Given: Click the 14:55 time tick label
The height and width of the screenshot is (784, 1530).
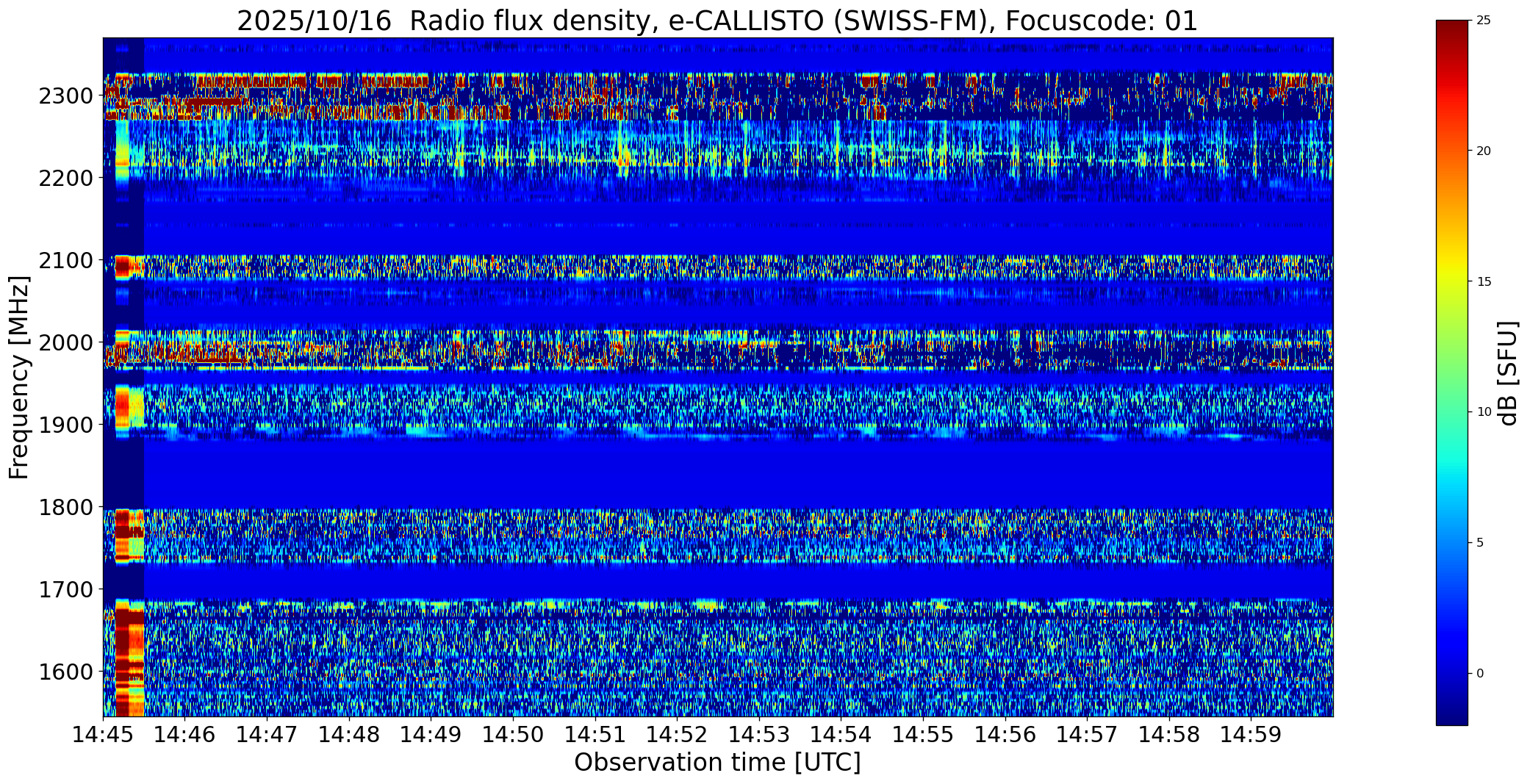Looking at the screenshot, I should 923,734.
